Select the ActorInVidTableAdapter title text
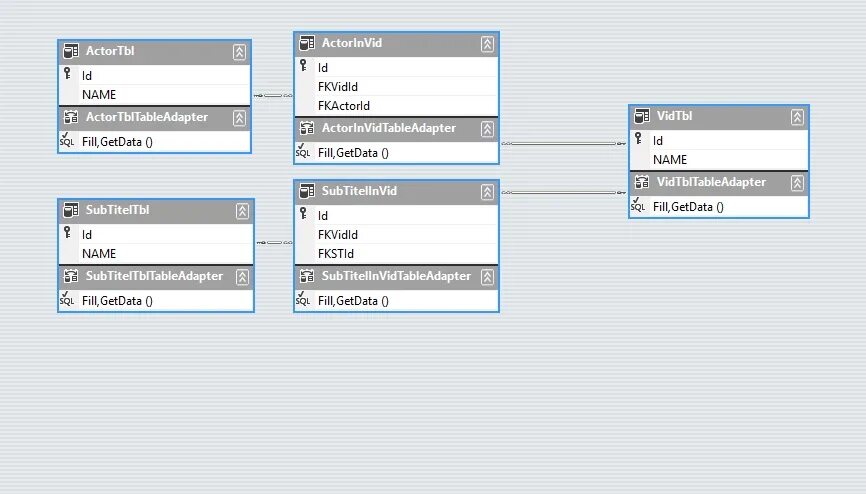Viewport: 866px width, 494px height. (x=389, y=128)
